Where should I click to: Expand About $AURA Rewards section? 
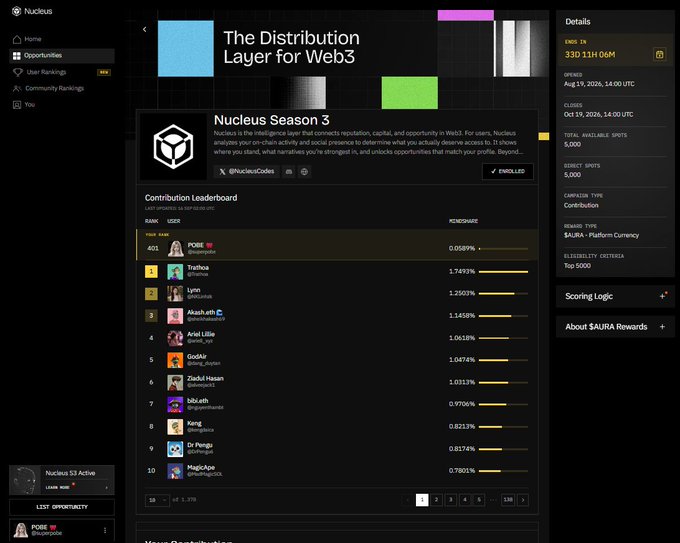click(615, 327)
